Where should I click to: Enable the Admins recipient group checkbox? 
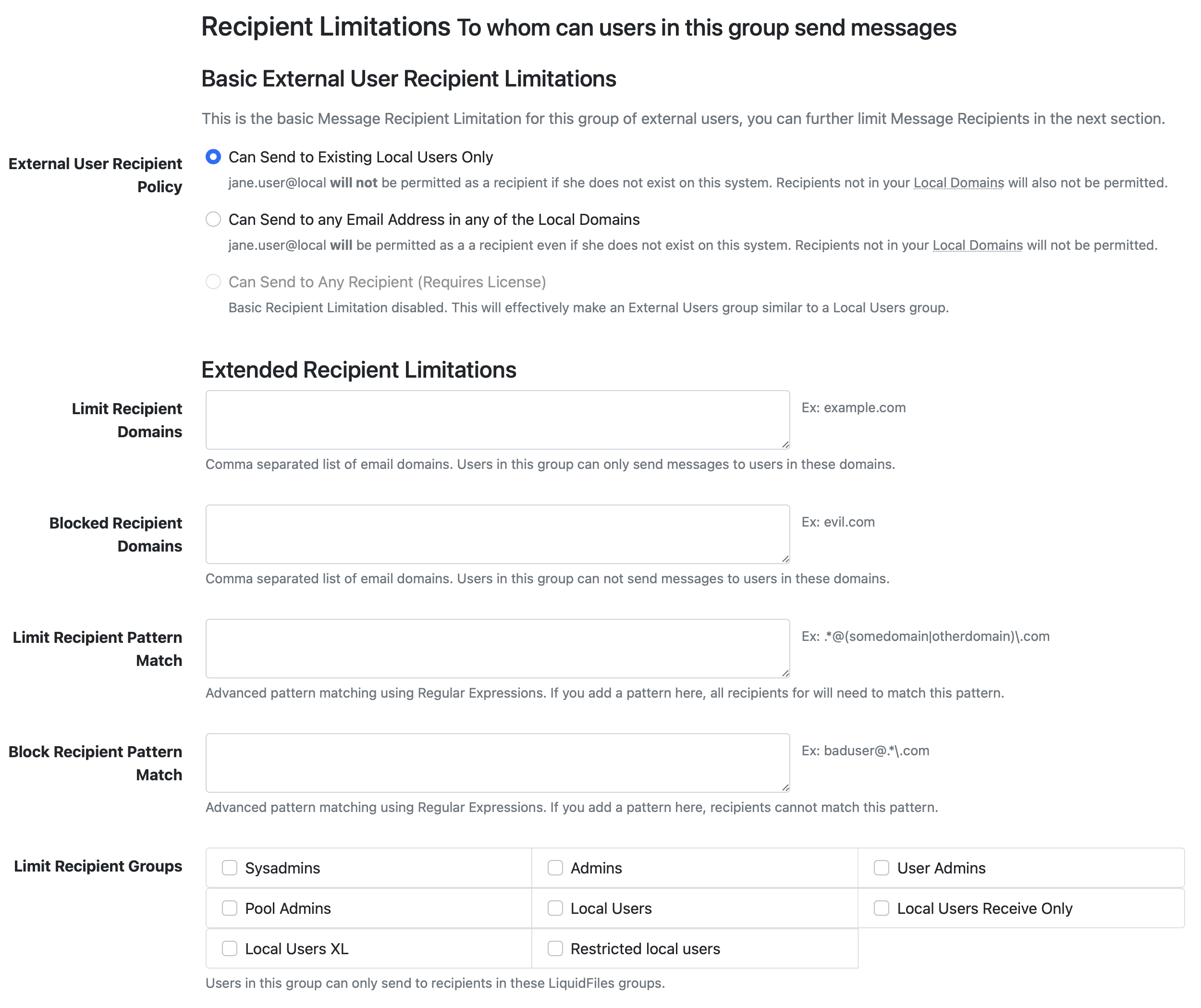tap(554, 867)
